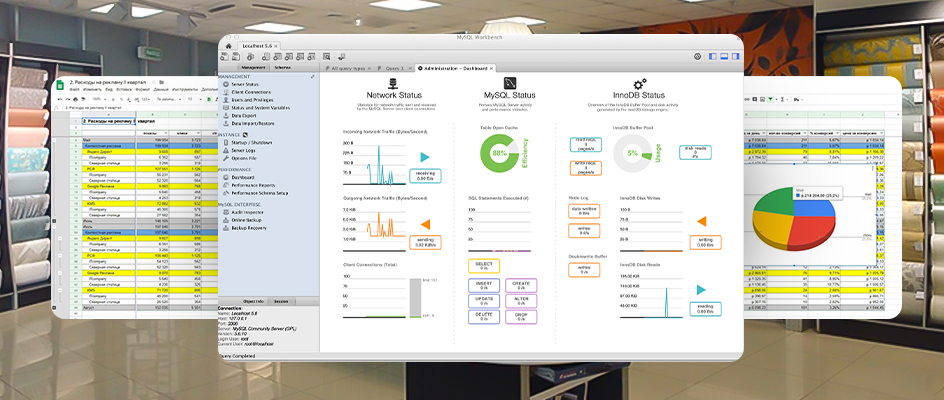Toggle the left sidebar panel visibility
Viewport: 944px width, 400px height.
713,57
